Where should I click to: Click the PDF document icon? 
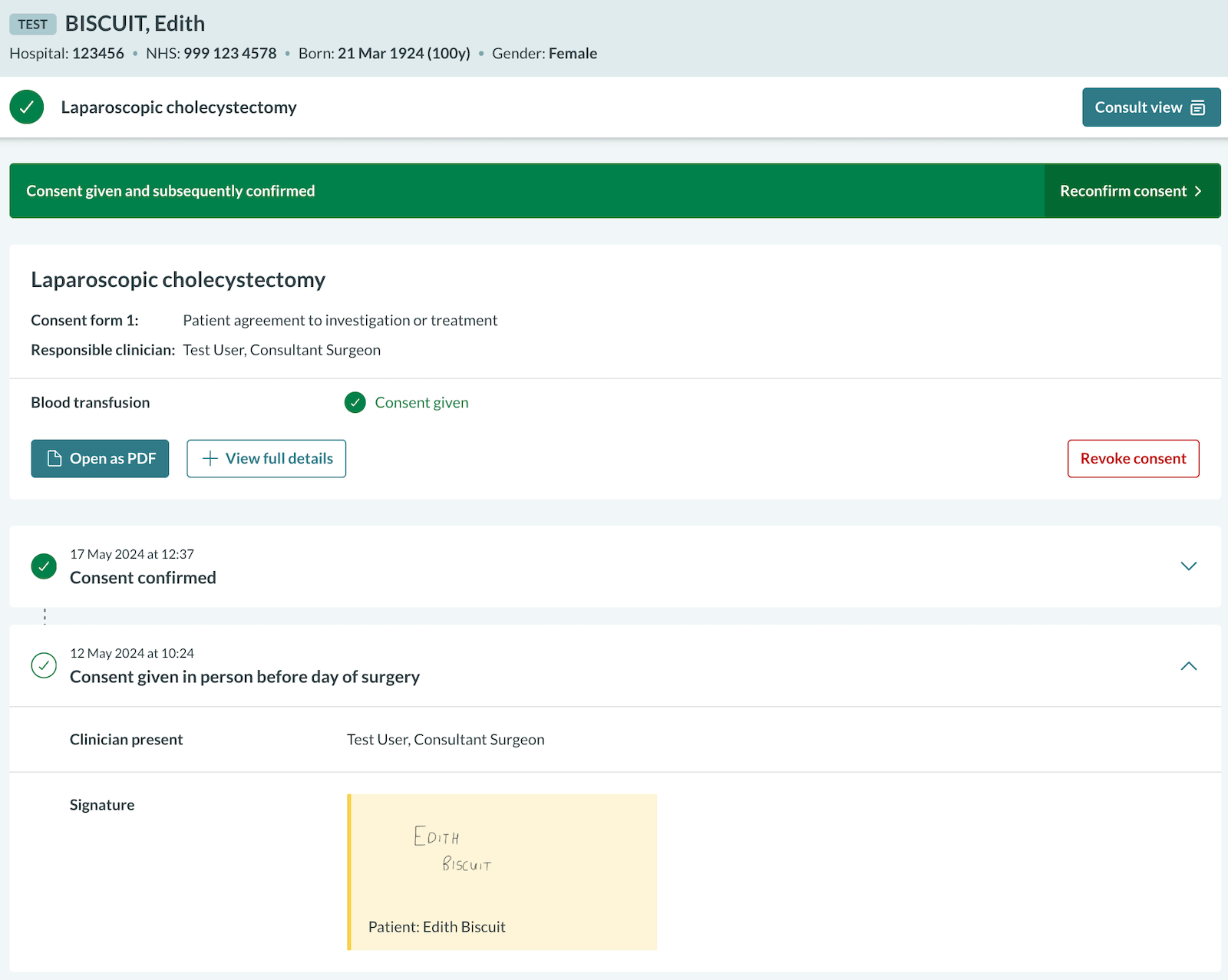coord(54,459)
